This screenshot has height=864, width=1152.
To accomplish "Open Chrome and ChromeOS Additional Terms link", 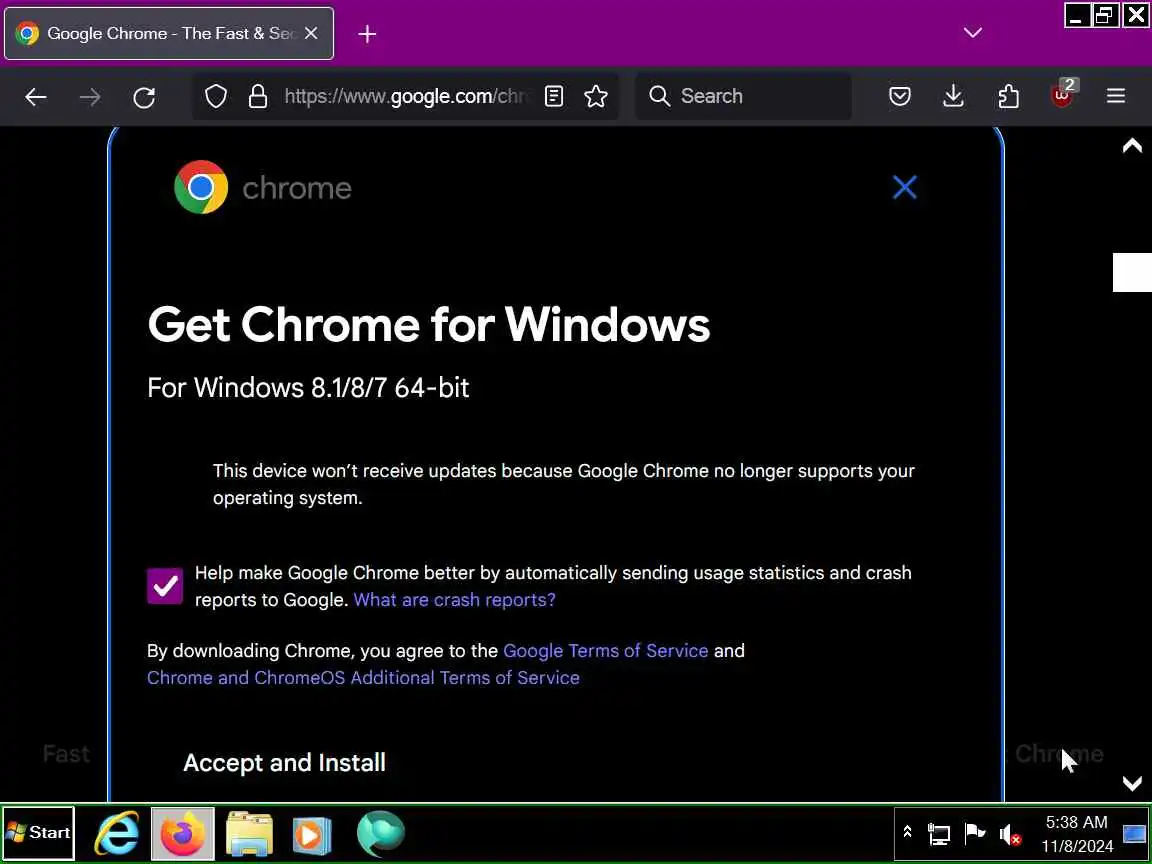I will [363, 677].
